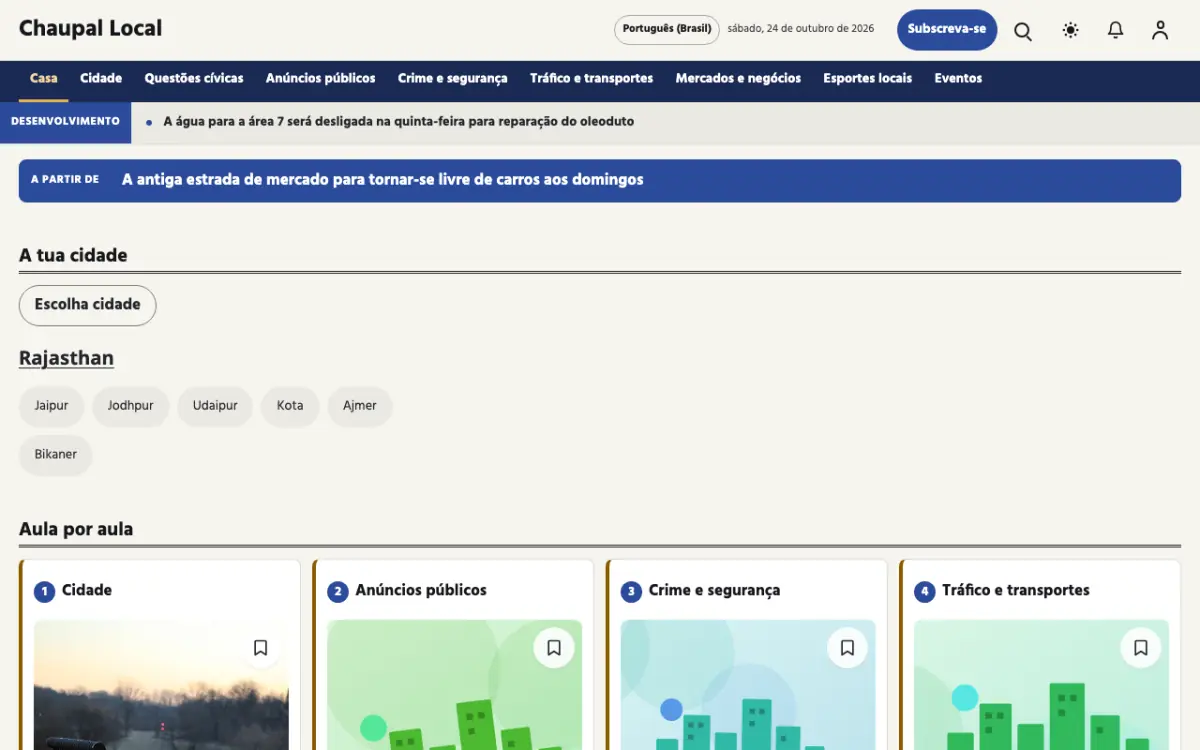This screenshot has width=1200, height=750.
Task: Select the Bikaner city chip
Action: coord(56,455)
